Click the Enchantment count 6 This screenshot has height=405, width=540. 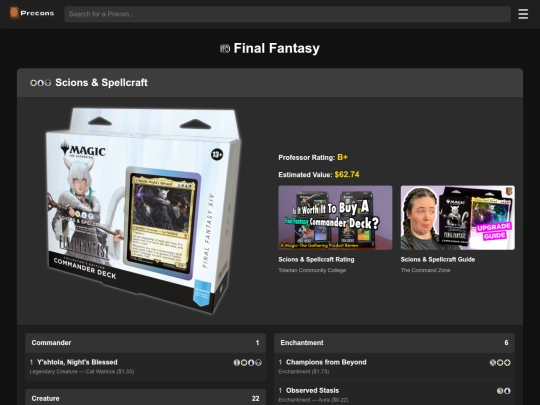click(506, 343)
